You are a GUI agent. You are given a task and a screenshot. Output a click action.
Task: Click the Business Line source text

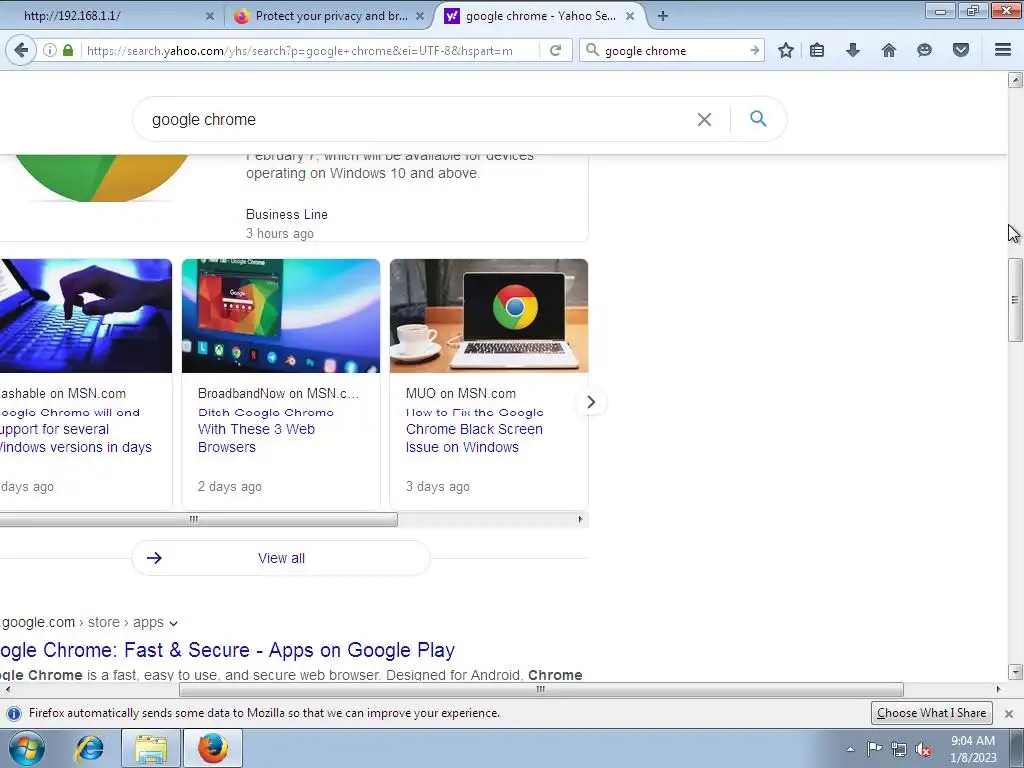287,214
